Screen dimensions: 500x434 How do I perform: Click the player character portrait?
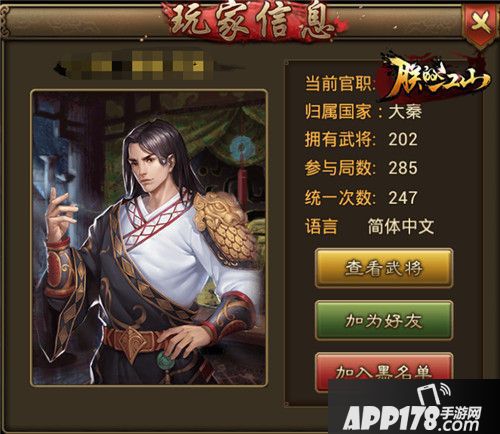tap(149, 238)
